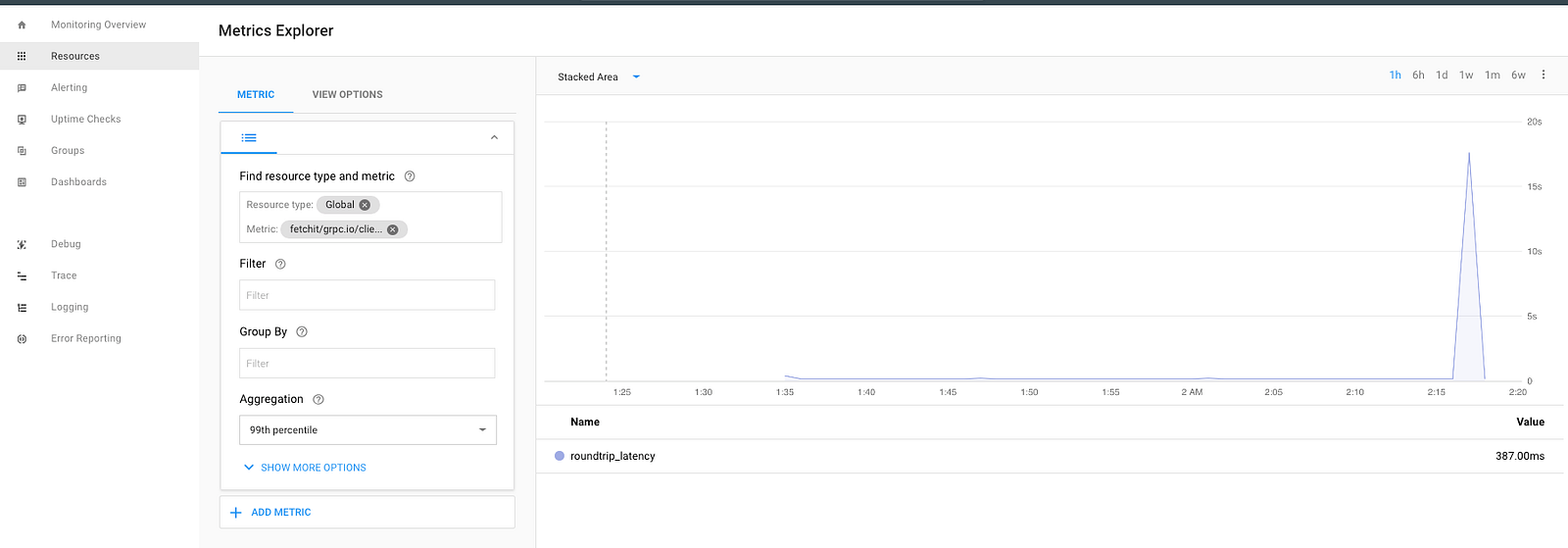Click the Logging icon in sidebar

pyautogui.click(x=22, y=307)
